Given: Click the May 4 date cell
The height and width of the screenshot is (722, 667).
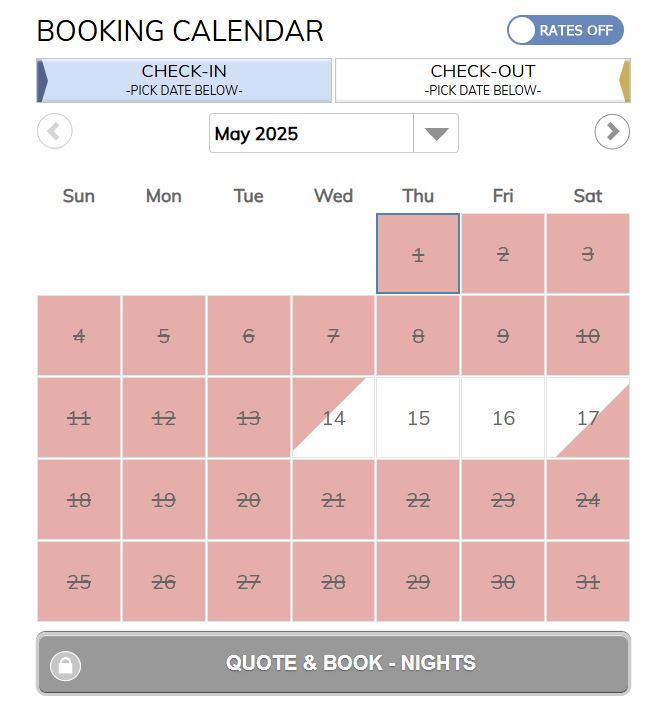Looking at the screenshot, I should [x=79, y=336].
